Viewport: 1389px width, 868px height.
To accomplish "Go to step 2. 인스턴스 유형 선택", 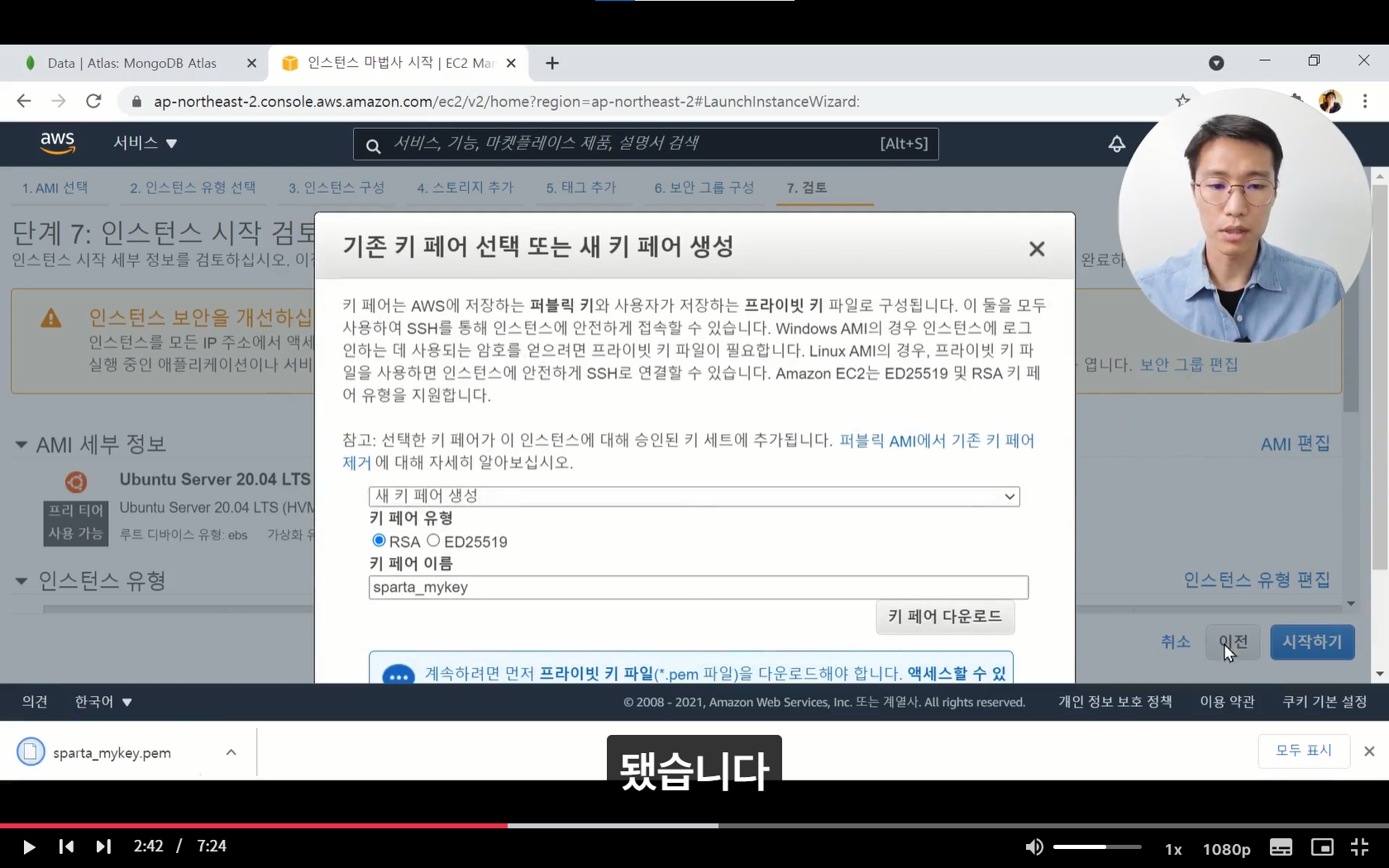I will tap(193, 188).
